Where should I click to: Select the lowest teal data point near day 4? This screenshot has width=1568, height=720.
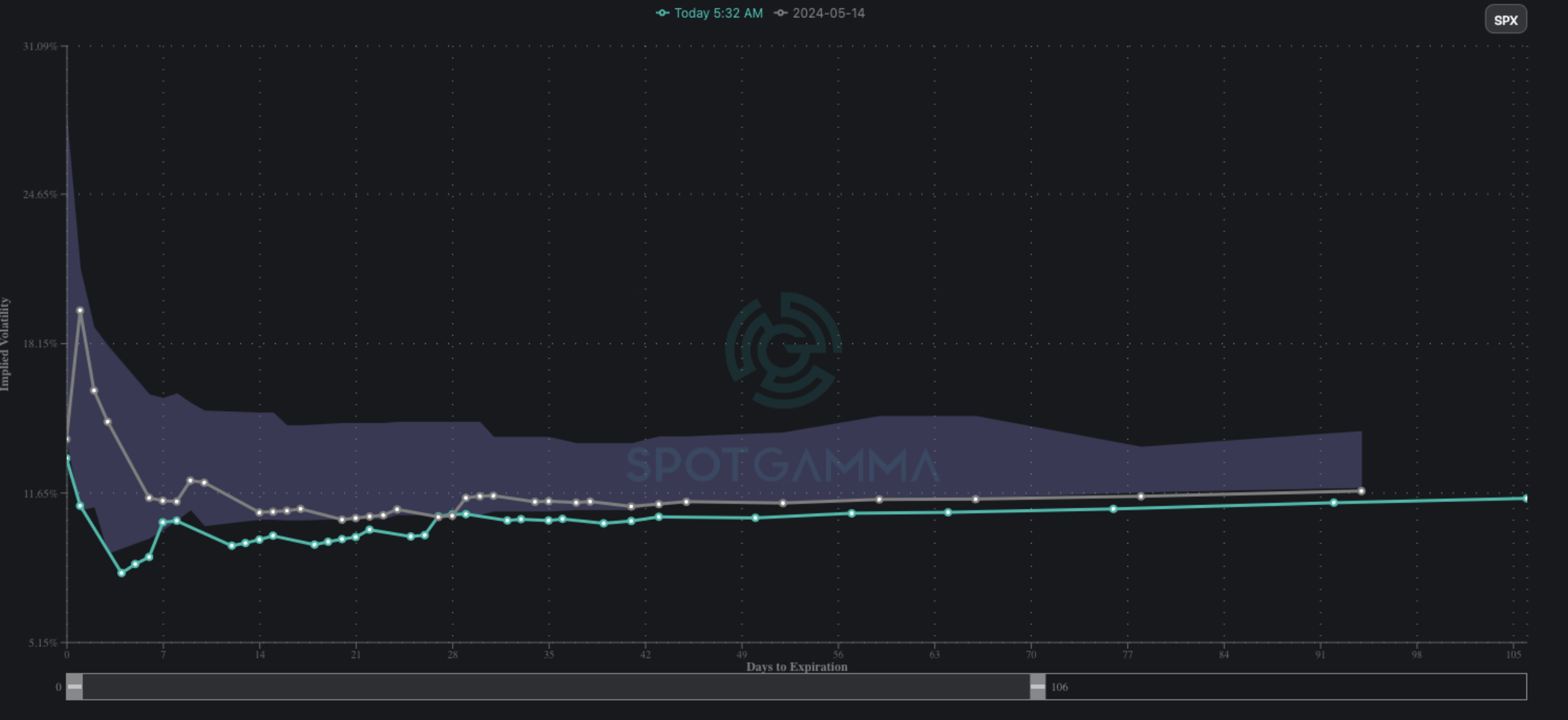click(122, 574)
